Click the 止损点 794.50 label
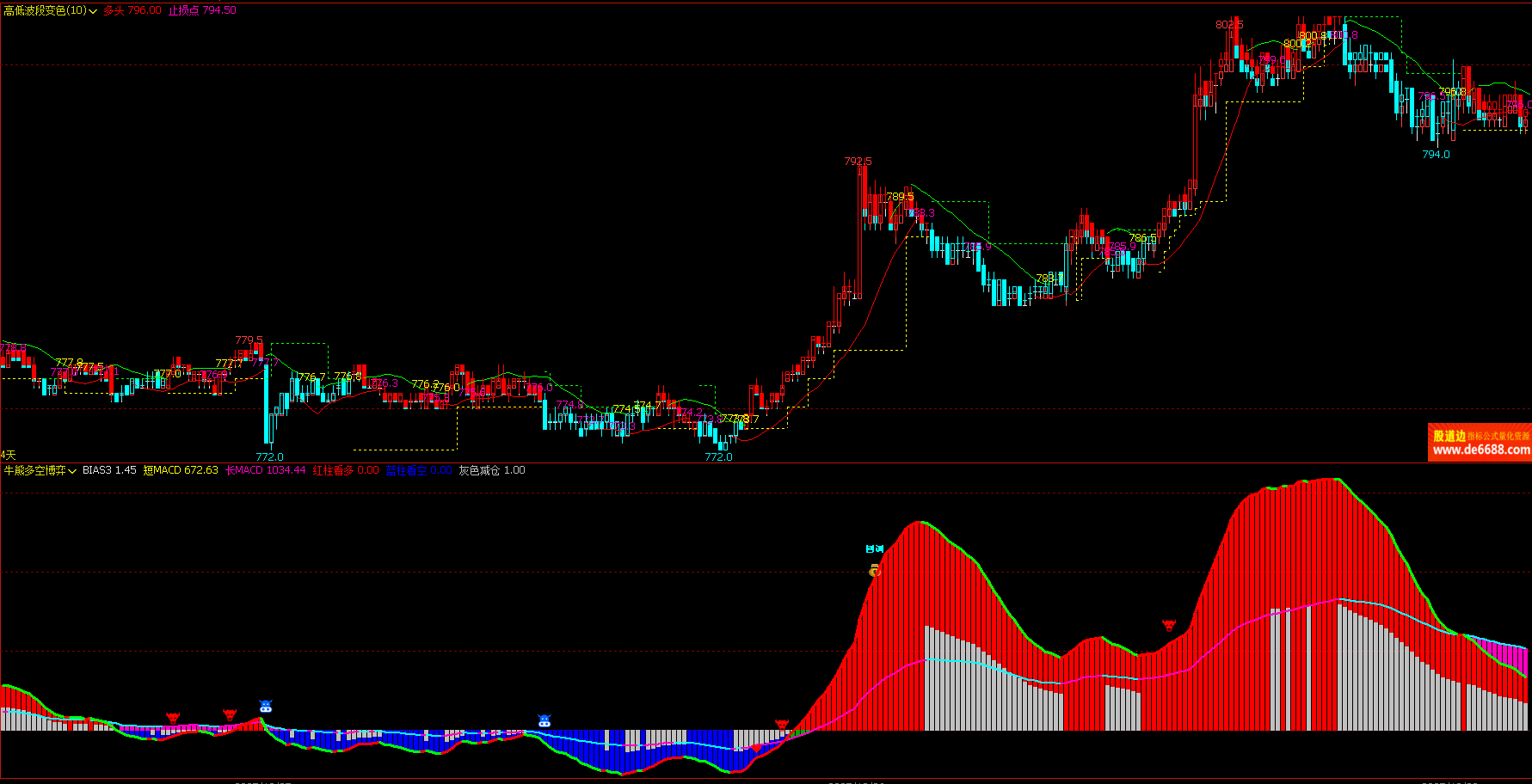The height and width of the screenshot is (784, 1532). coord(202,10)
